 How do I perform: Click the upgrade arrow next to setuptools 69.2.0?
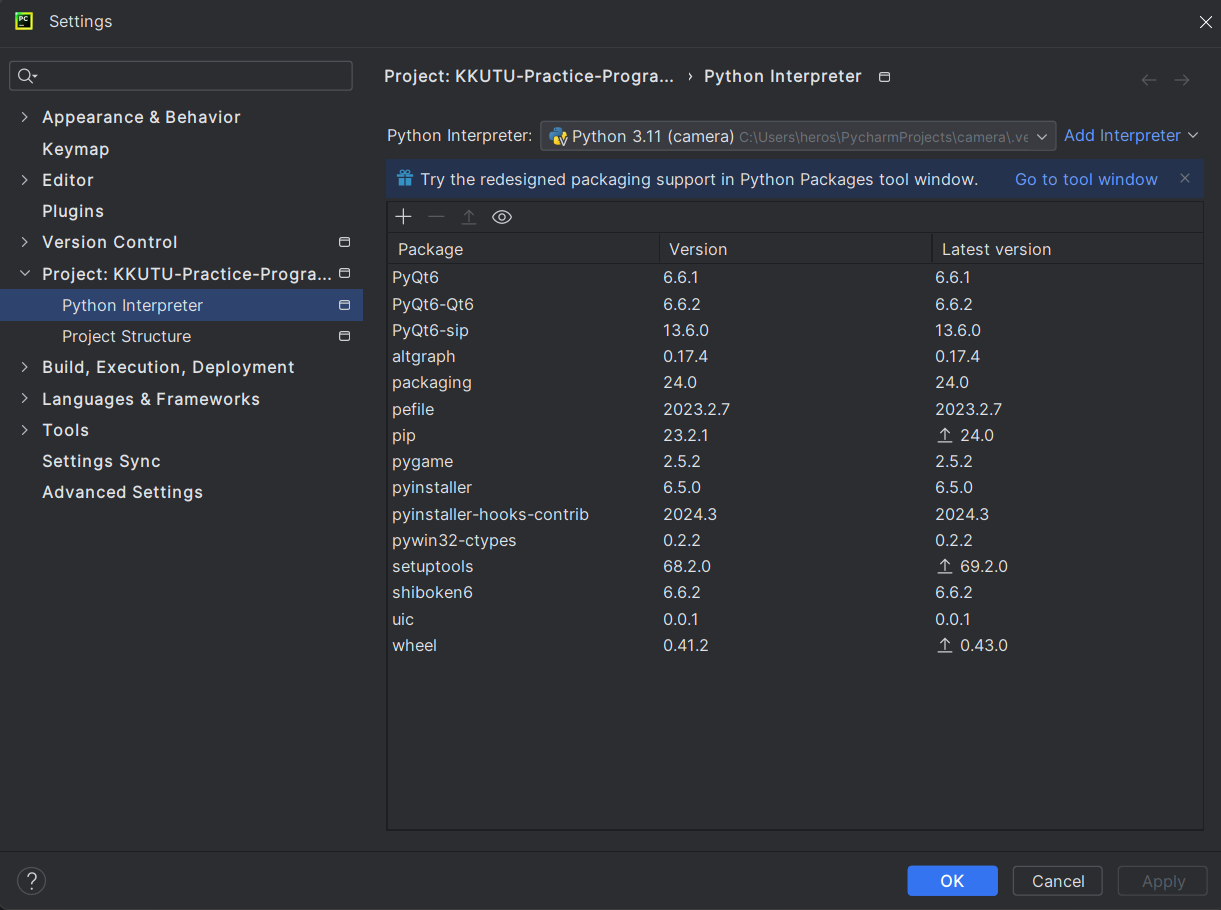click(x=944, y=567)
